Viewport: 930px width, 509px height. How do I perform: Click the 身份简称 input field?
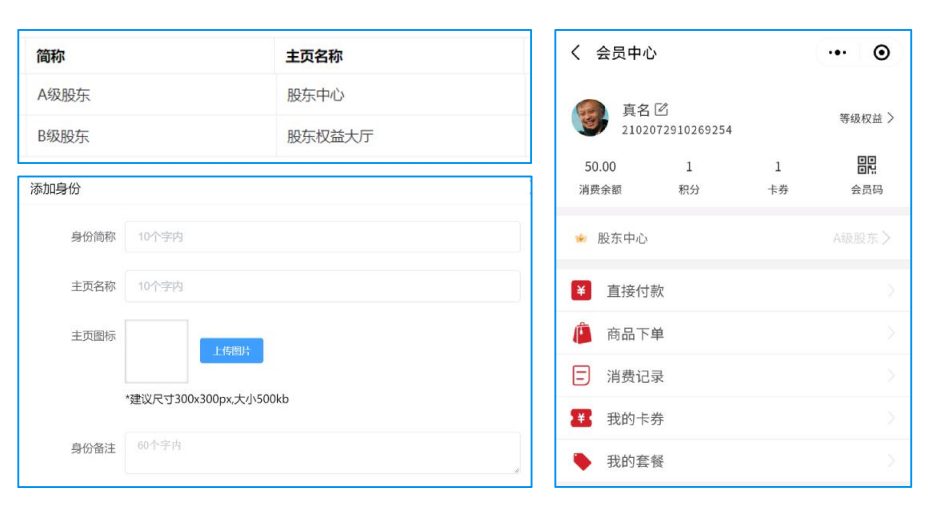[x=322, y=237]
